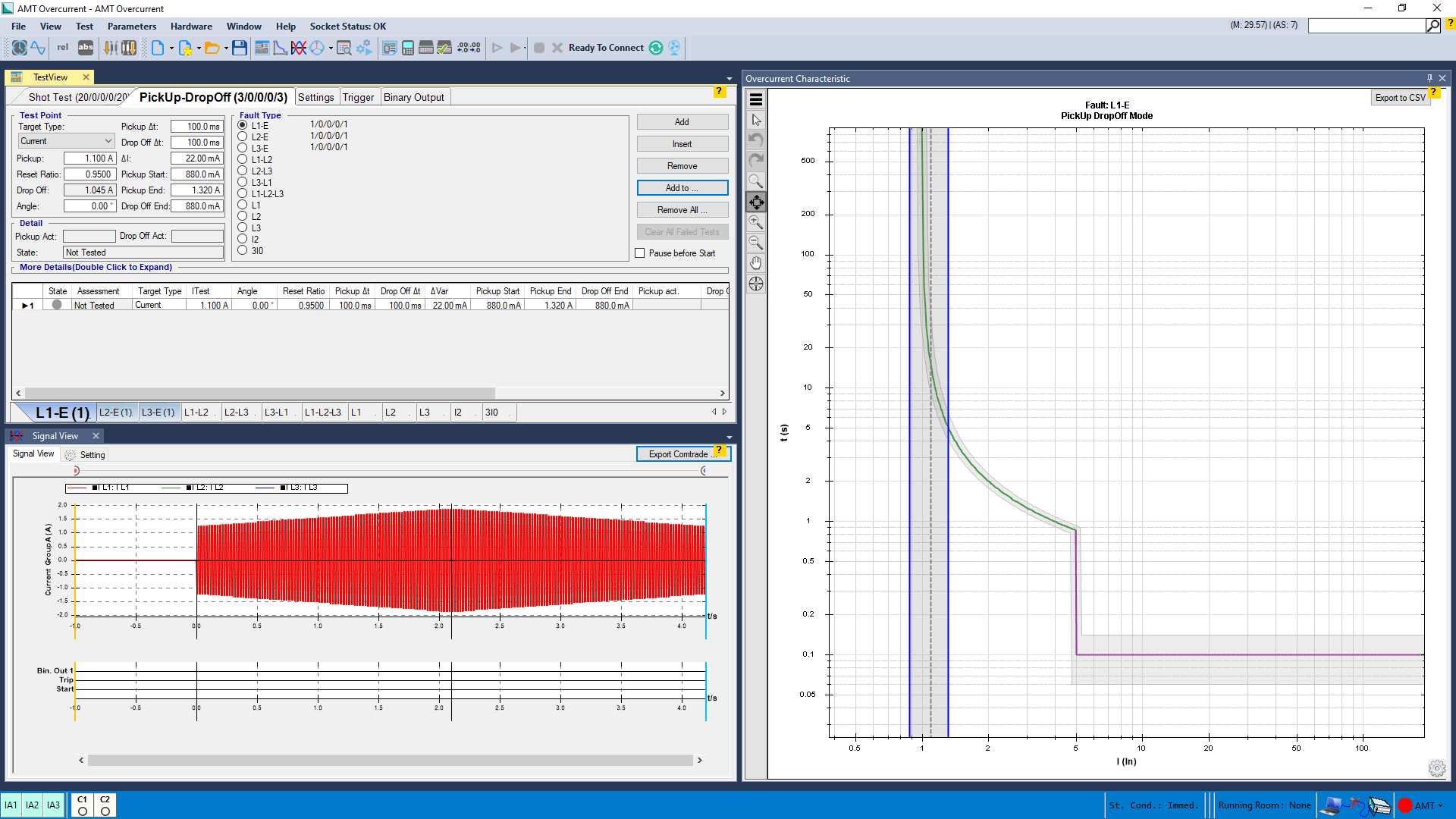This screenshot has width=1456, height=819.
Task: Click the Save floppy disk toolbar icon
Action: [x=239, y=48]
